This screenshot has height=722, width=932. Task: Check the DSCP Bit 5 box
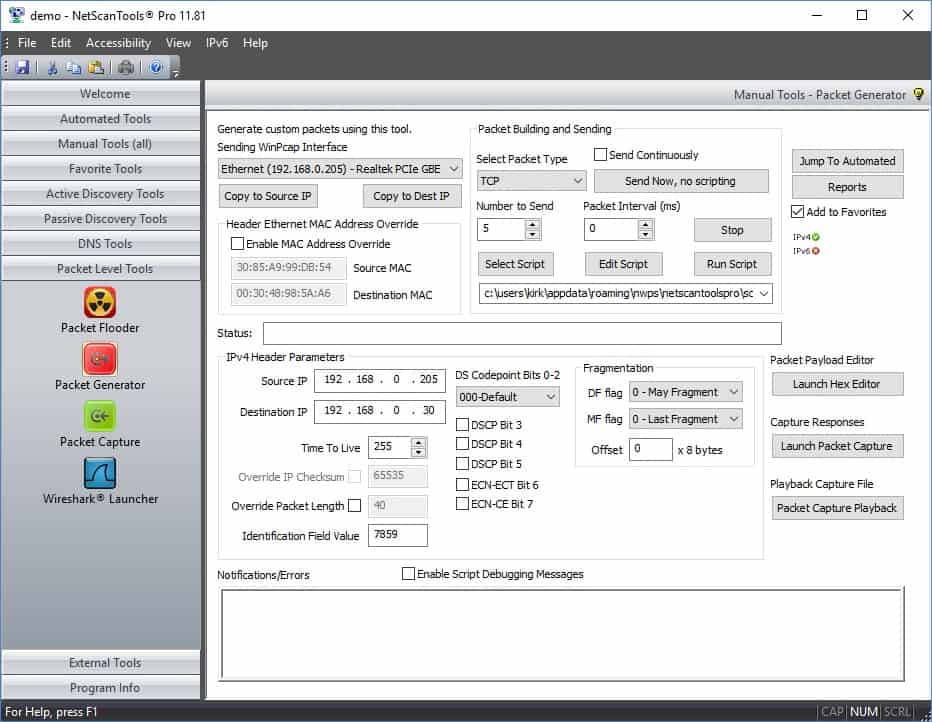[462, 464]
